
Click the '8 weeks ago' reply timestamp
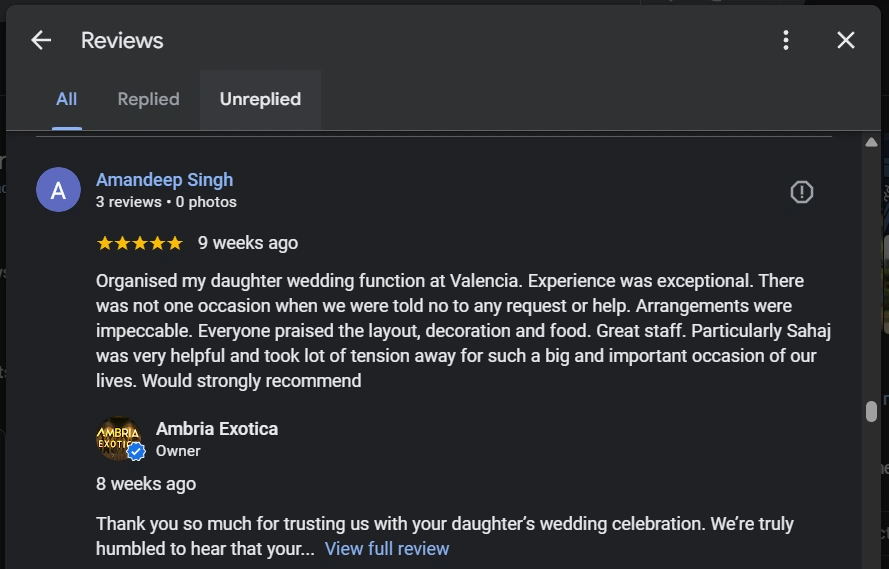(146, 484)
